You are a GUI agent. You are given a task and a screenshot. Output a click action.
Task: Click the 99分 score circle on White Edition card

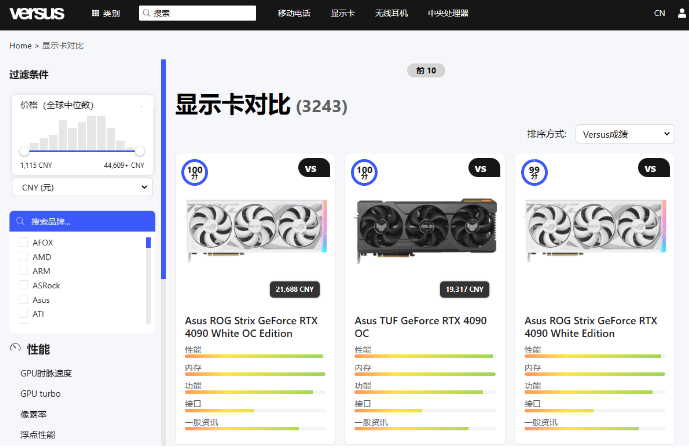click(x=534, y=172)
